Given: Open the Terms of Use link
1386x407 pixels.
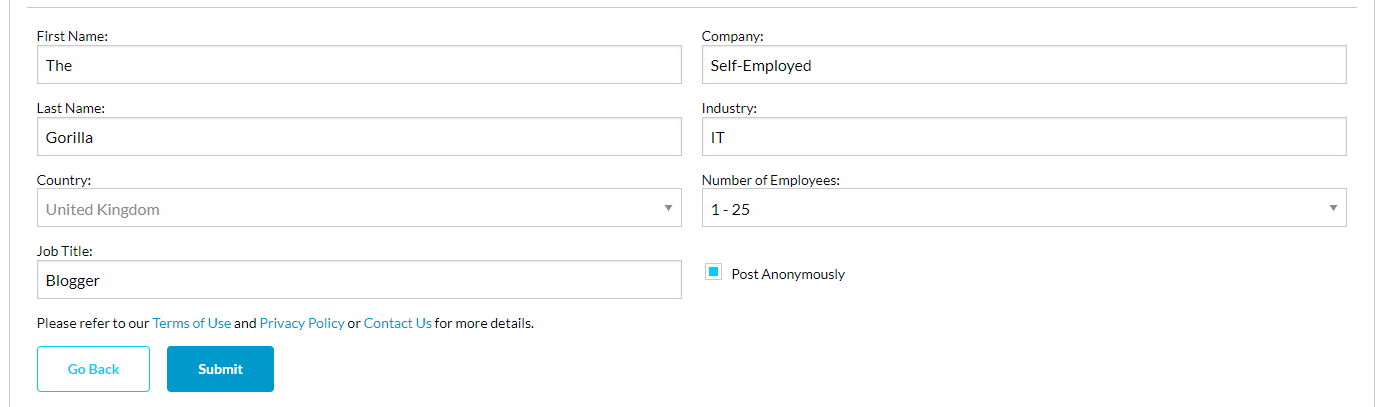Looking at the screenshot, I should tap(192, 323).
